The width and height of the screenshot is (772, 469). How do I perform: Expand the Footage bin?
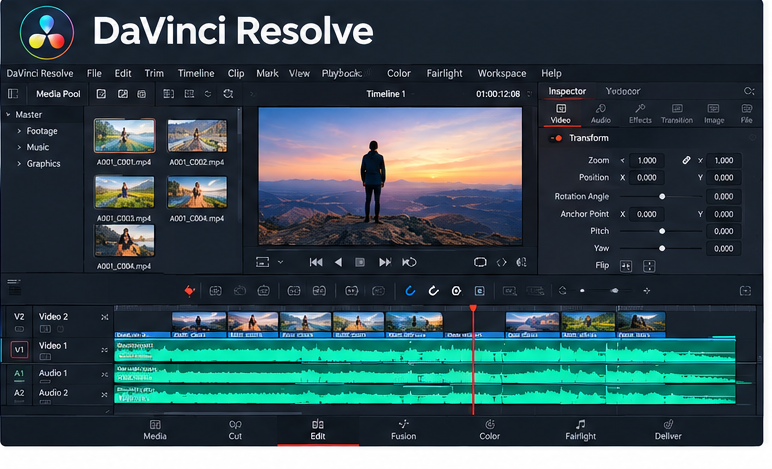[x=19, y=131]
